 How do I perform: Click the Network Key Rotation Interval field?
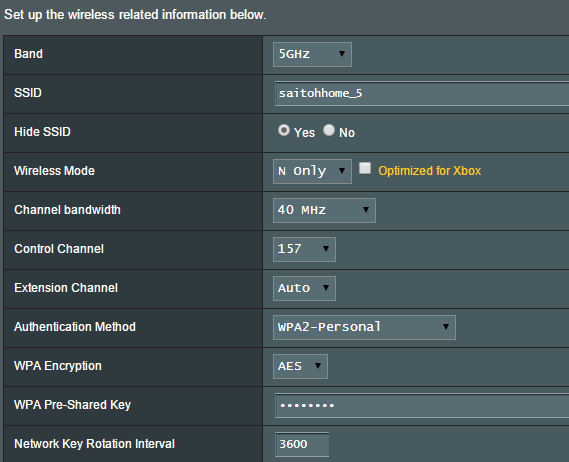click(x=302, y=444)
